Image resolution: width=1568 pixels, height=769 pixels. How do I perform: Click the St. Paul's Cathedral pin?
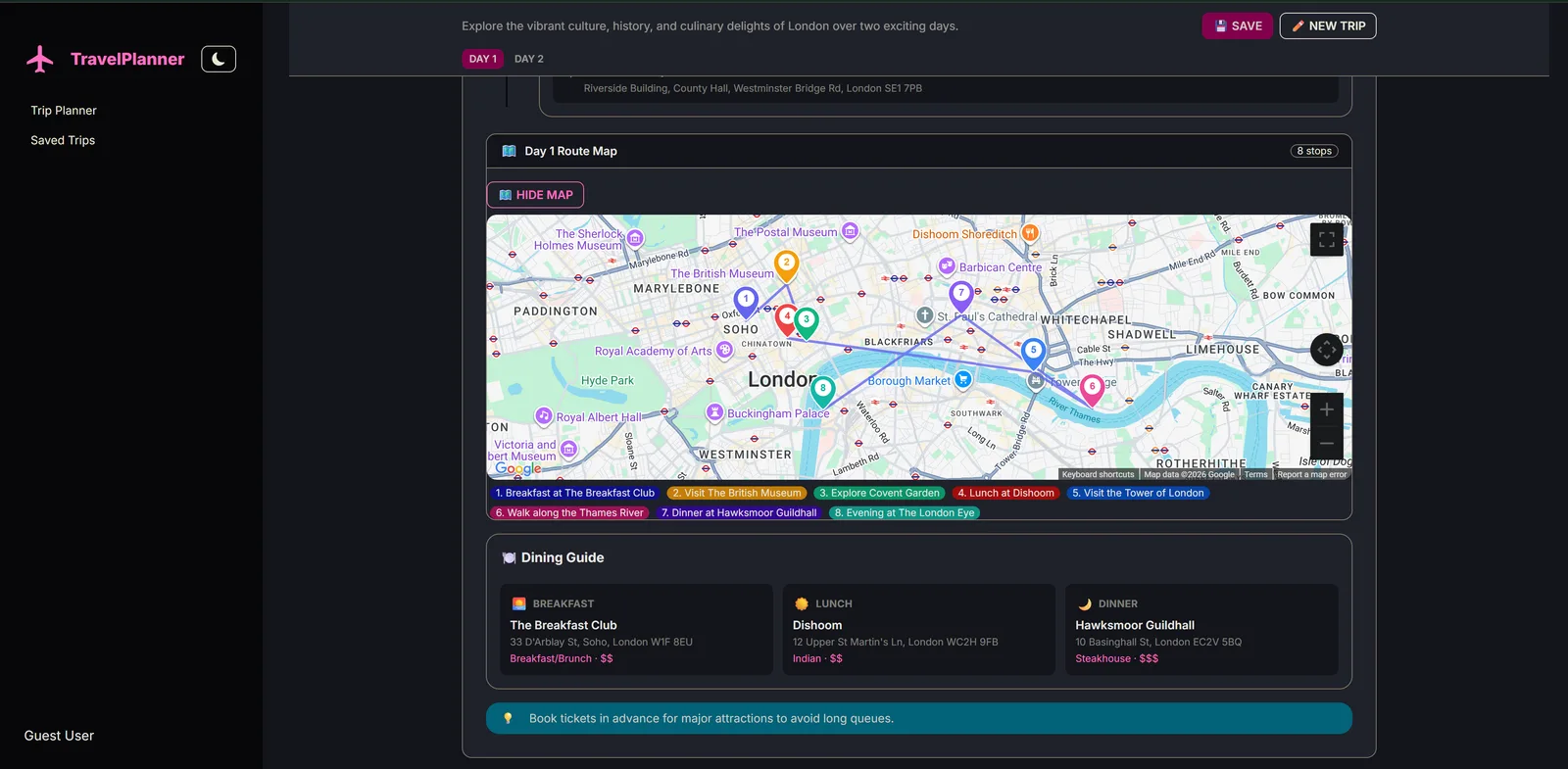point(925,315)
